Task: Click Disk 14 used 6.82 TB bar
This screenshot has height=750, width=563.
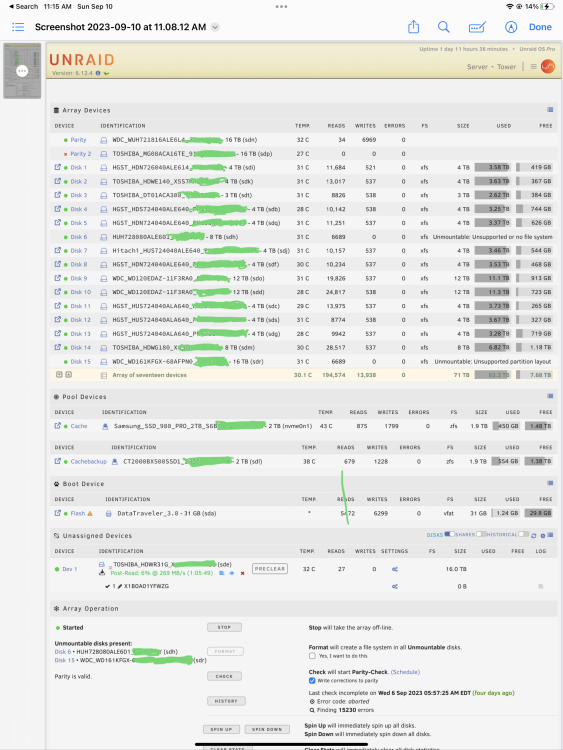Action: (x=492, y=347)
